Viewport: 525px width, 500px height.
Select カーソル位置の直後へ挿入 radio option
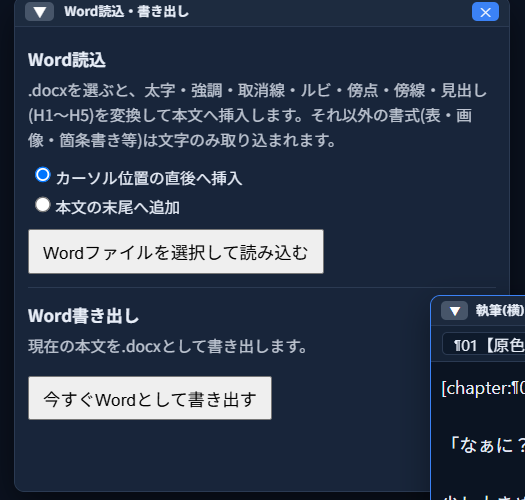(43, 175)
